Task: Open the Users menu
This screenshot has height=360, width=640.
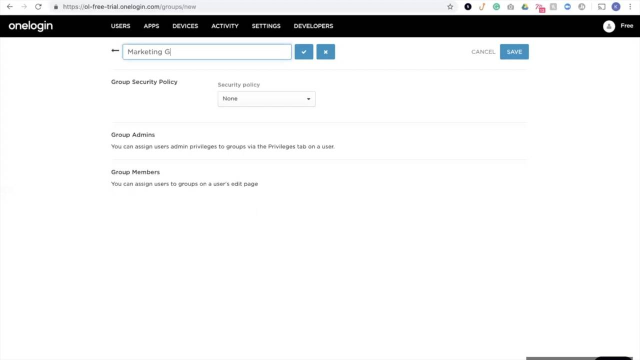Action: click(120, 26)
